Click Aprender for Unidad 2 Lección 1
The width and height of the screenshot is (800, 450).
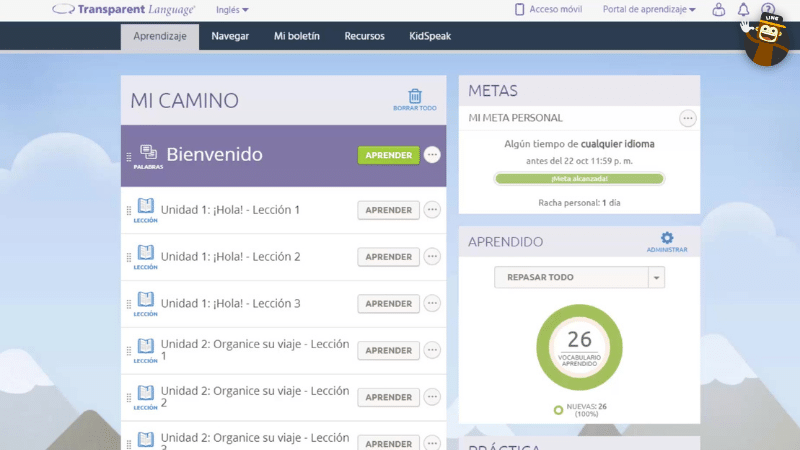click(x=388, y=351)
